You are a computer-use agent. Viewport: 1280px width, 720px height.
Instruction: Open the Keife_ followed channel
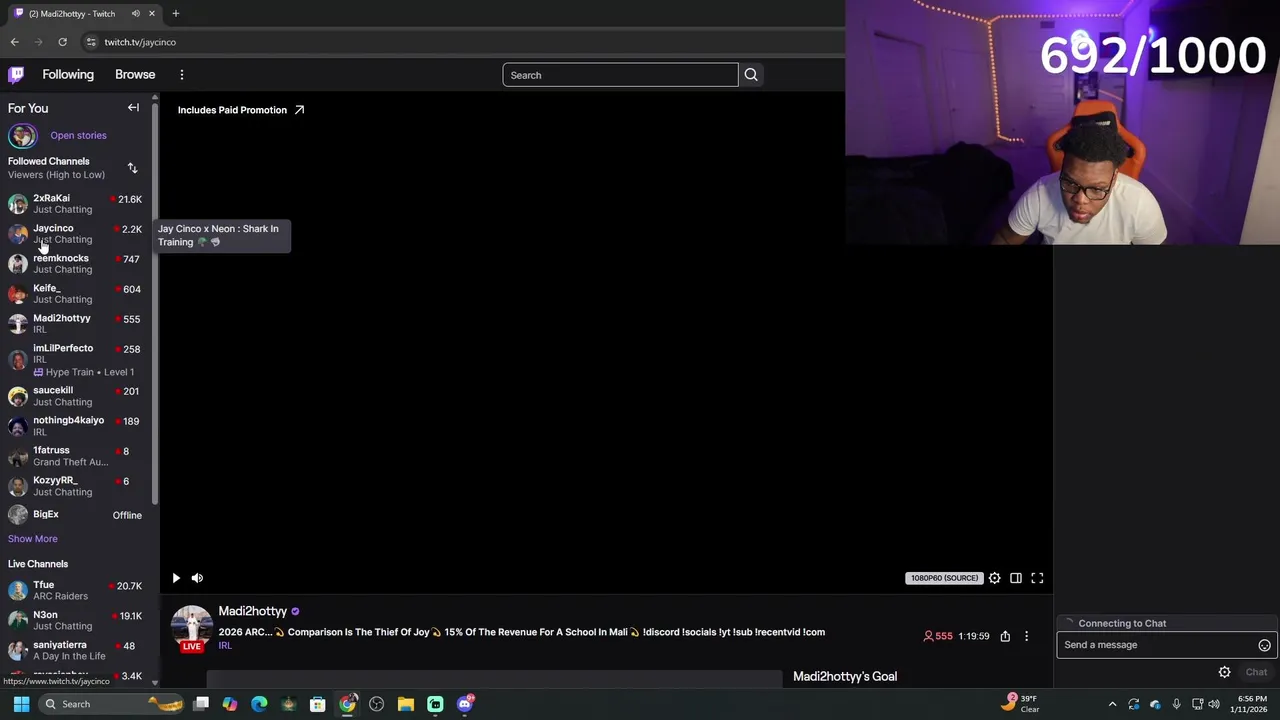tap(78, 294)
